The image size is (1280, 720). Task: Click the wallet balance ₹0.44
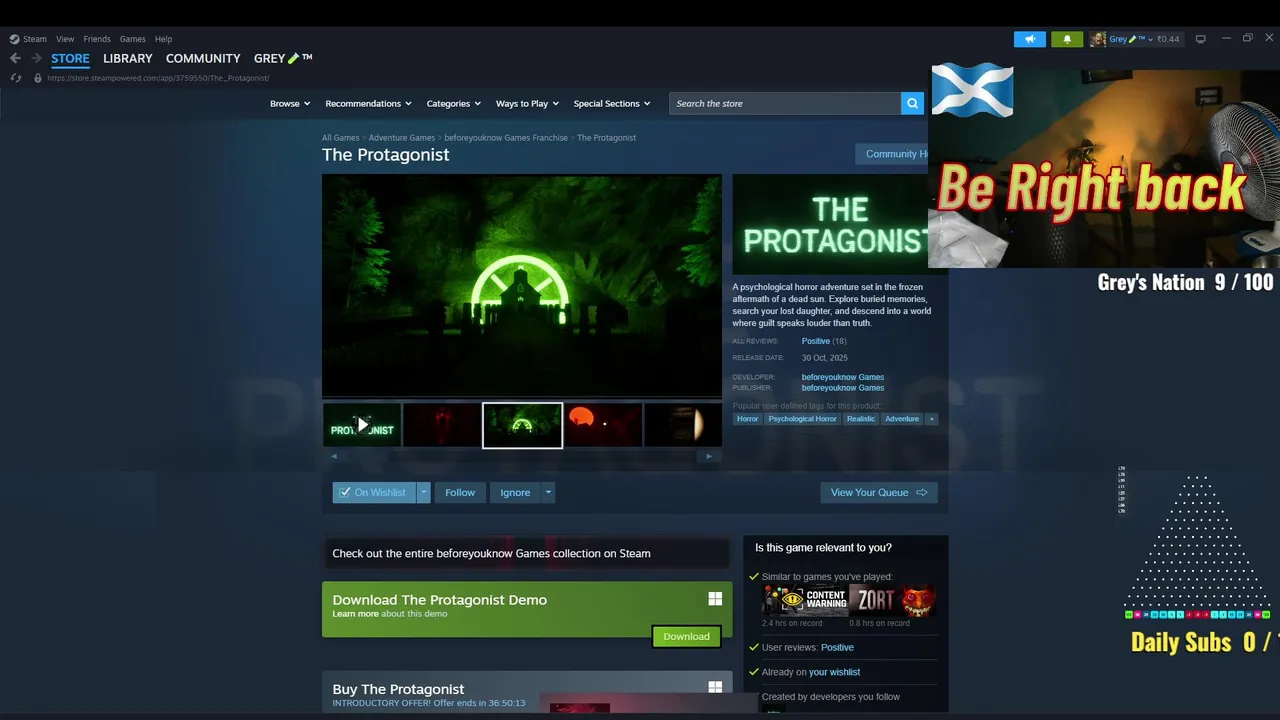[1168, 39]
